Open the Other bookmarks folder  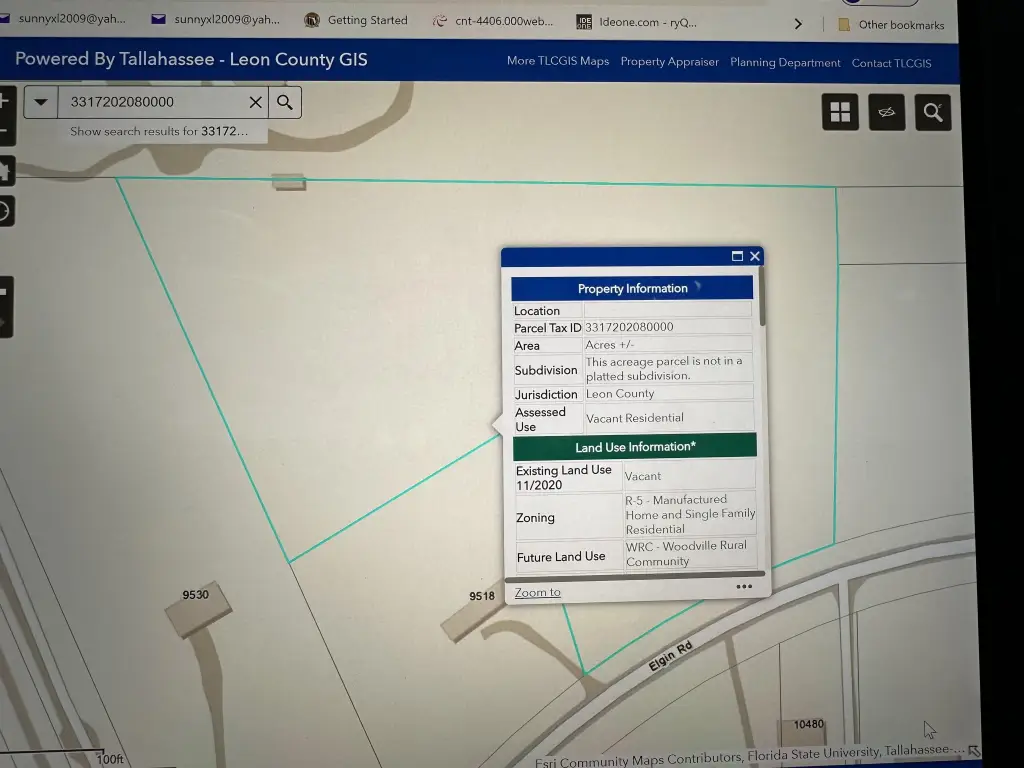point(891,25)
